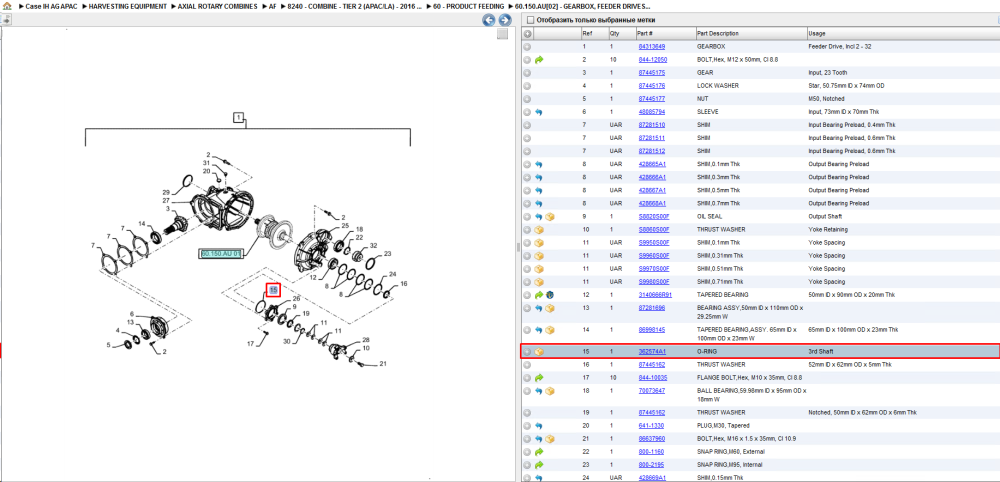
Task: Click box icon on S9950S00F shim row
Action: [539, 242]
